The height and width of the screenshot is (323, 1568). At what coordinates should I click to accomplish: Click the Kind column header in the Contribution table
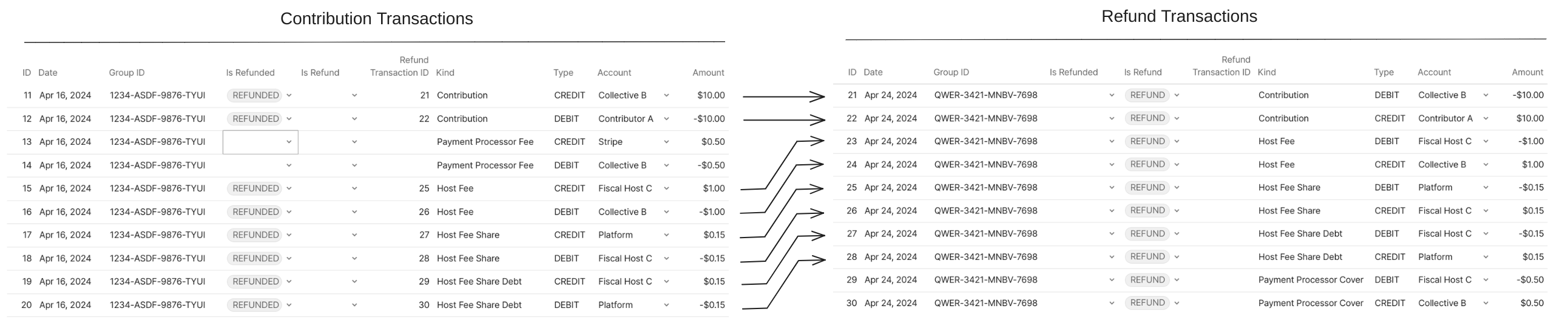point(445,72)
